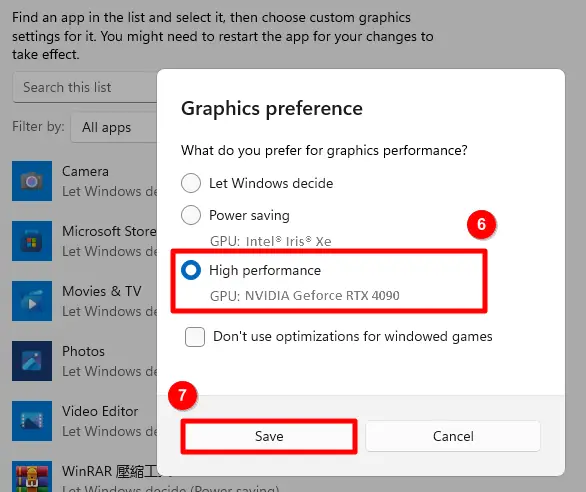Select the High performance radio button
The image size is (586, 492).
[191, 270]
